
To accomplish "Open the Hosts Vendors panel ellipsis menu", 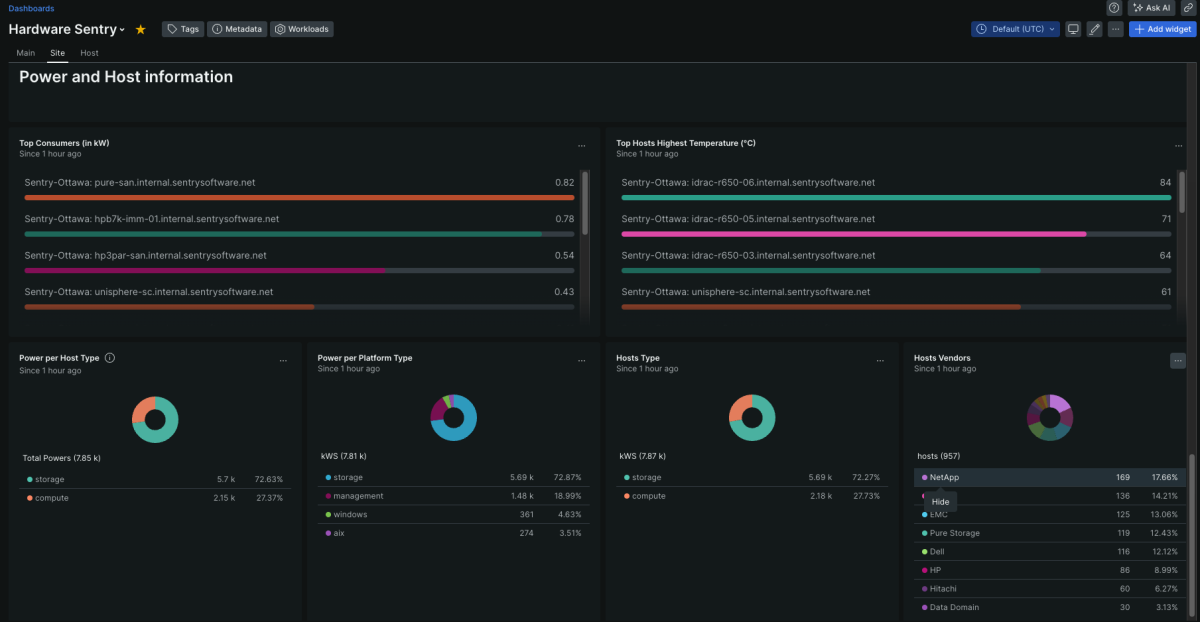I will pos(1178,359).
